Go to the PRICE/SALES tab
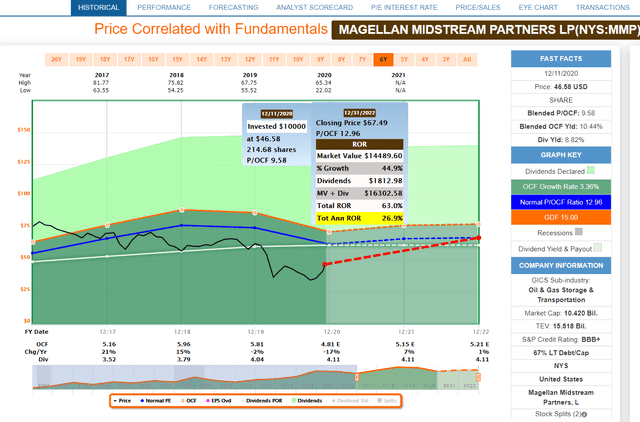 click(x=478, y=7)
